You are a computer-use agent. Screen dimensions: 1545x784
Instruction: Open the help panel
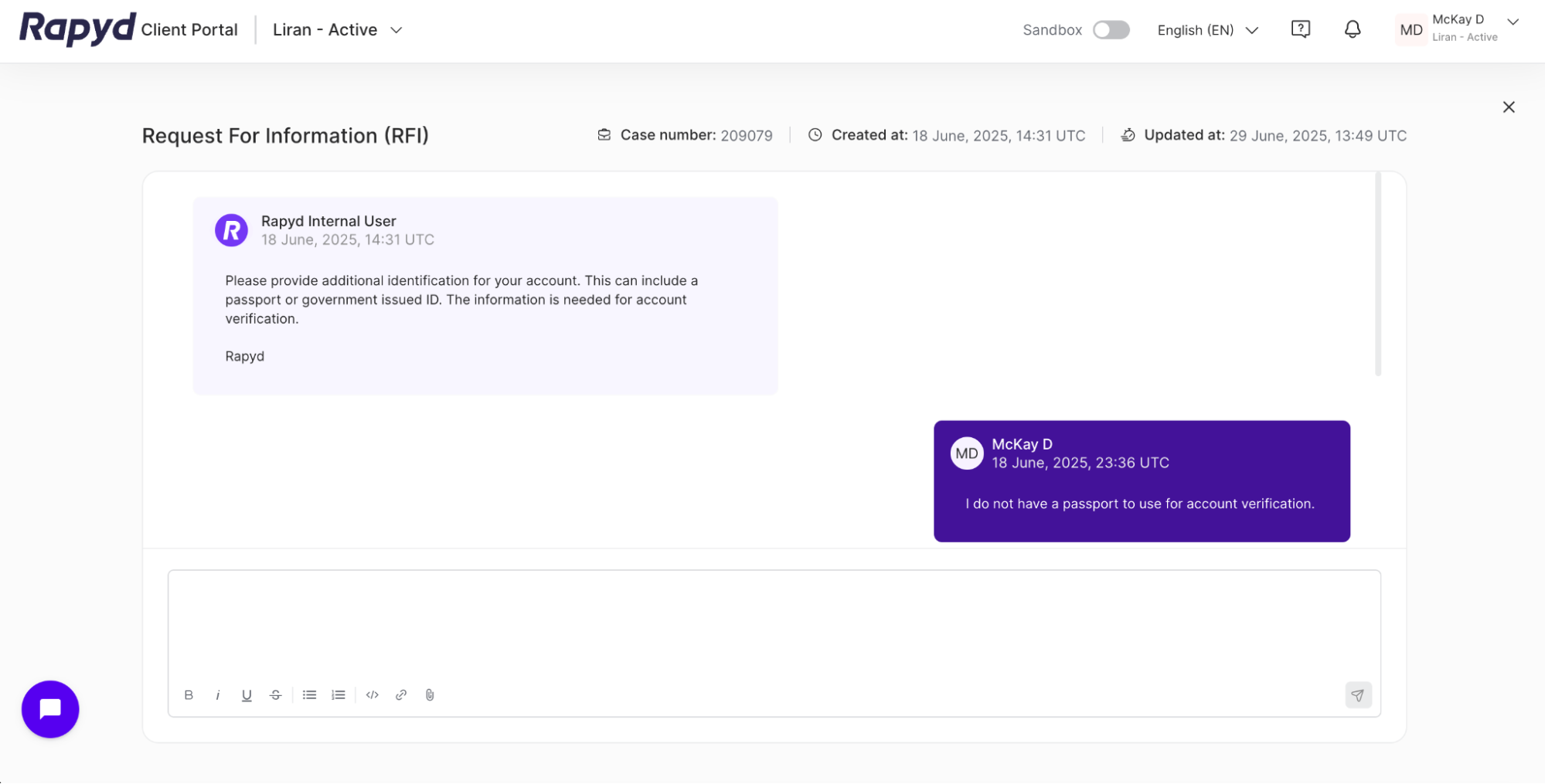(x=1301, y=29)
